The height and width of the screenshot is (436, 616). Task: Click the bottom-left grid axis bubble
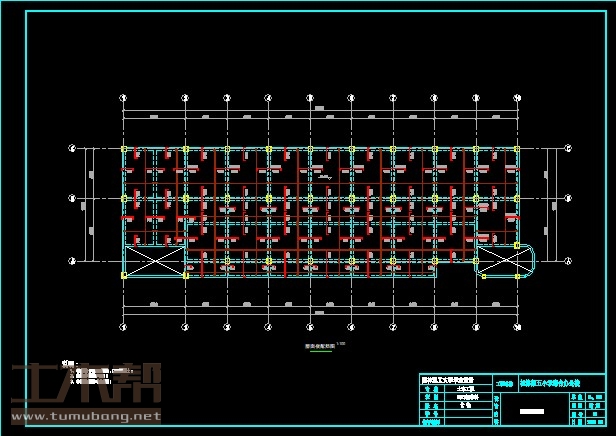tap(123, 327)
